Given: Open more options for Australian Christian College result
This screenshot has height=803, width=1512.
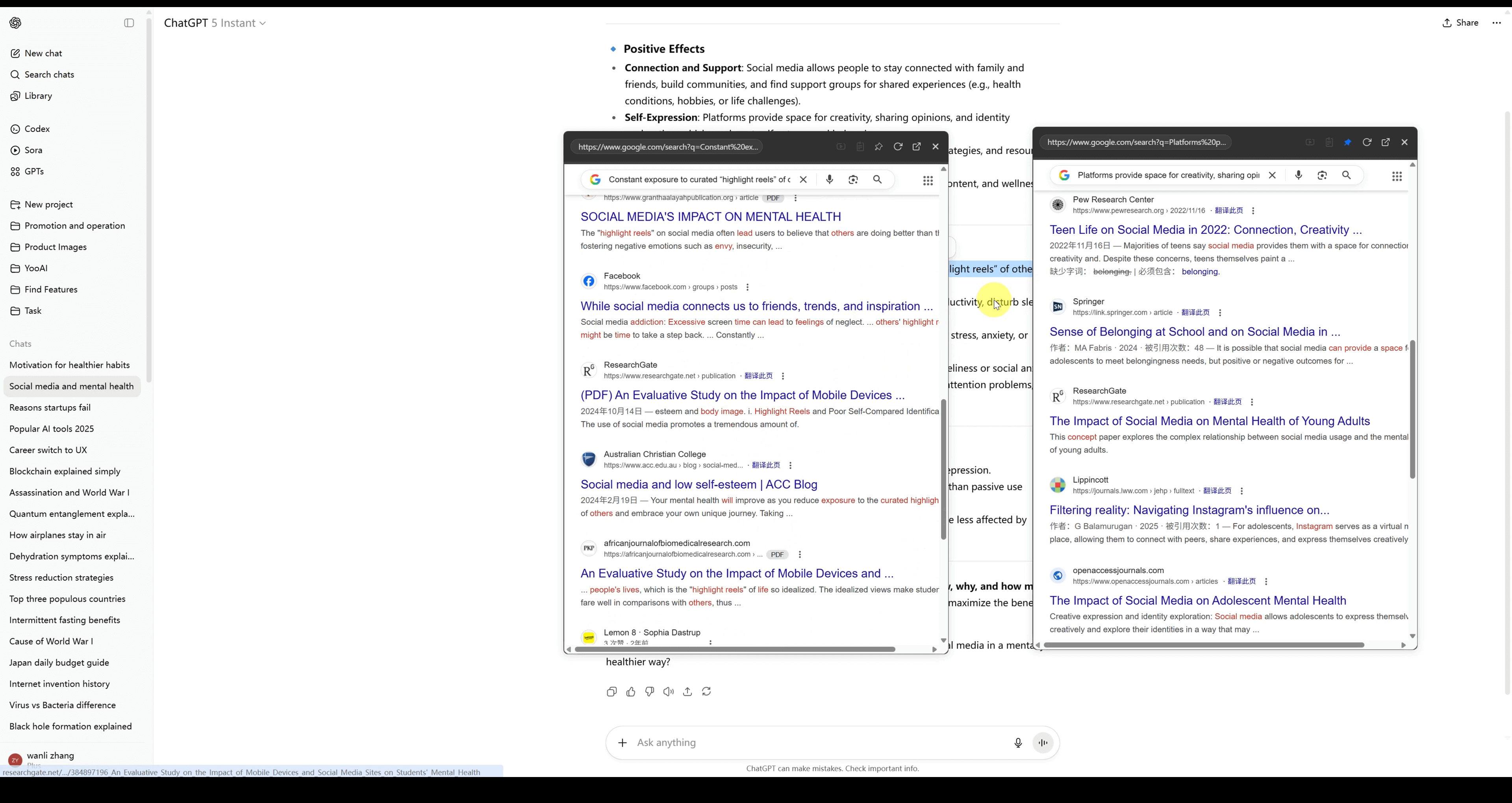Looking at the screenshot, I should pyautogui.click(x=790, y=466).
